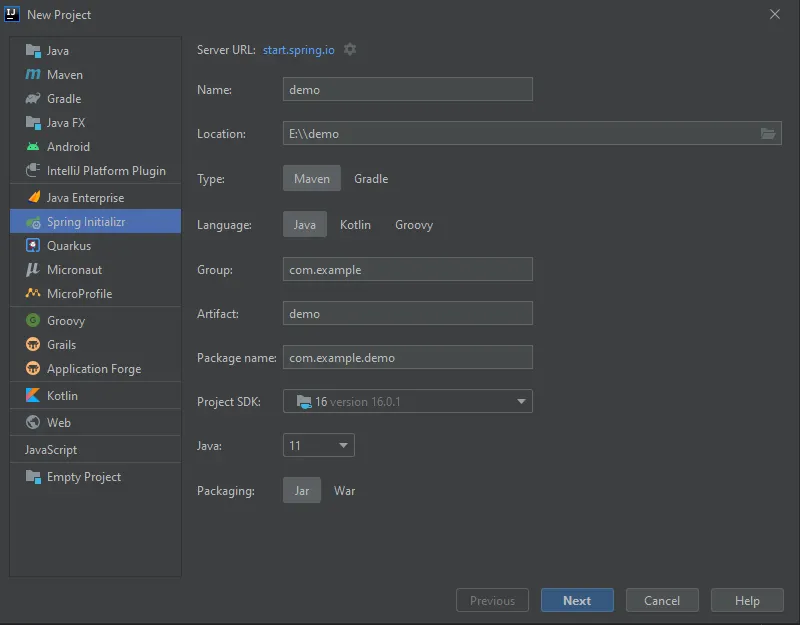Viewport: 800px width, 625px height.
Task: Close the New Project dialog
Action: point(774,14)
